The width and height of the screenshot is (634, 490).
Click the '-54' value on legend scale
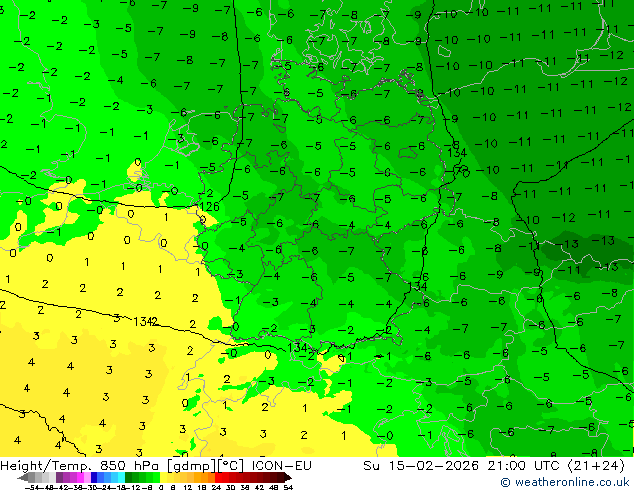[32, 487]
